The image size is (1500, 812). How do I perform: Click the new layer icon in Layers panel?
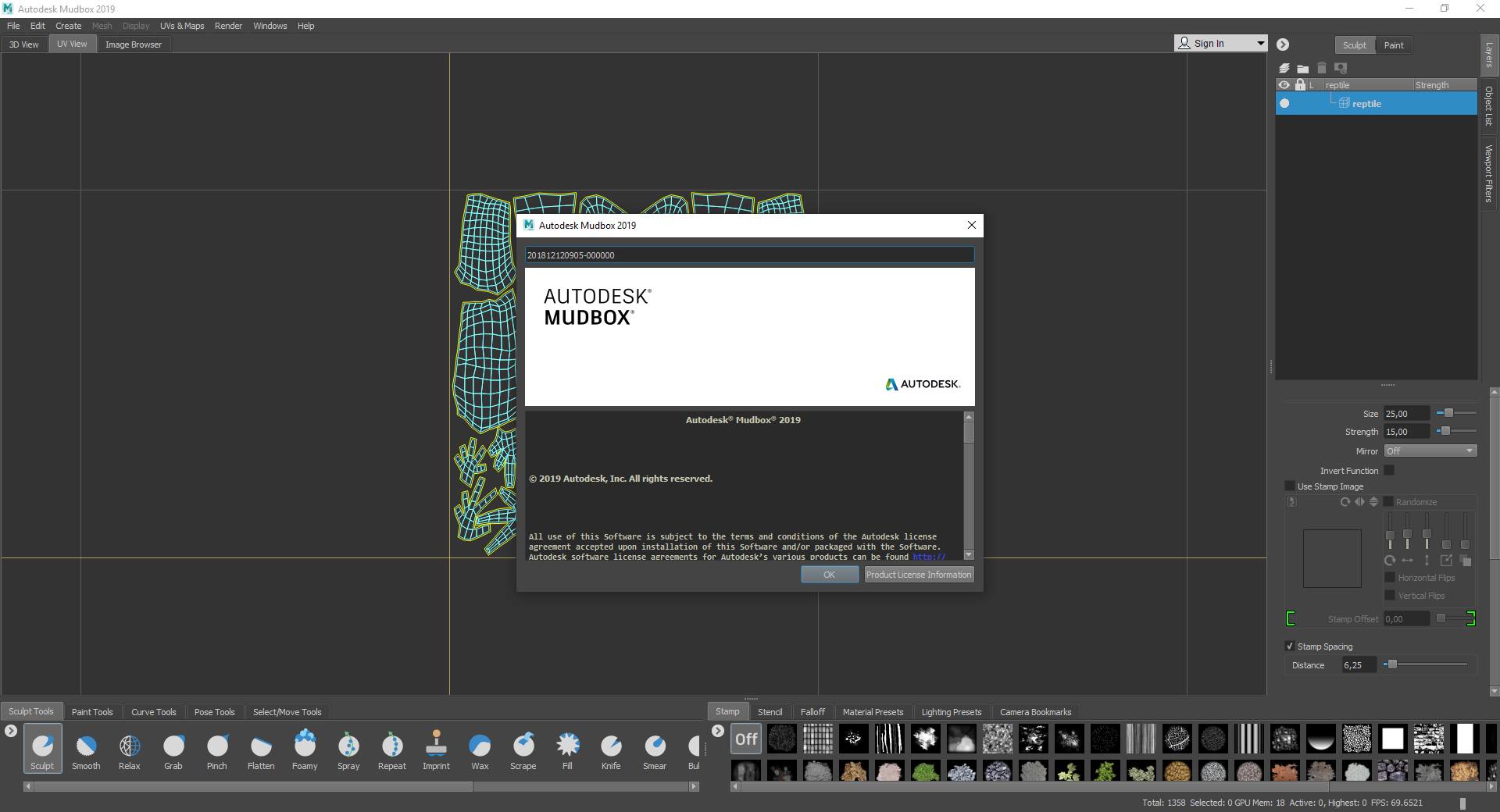1284,68
